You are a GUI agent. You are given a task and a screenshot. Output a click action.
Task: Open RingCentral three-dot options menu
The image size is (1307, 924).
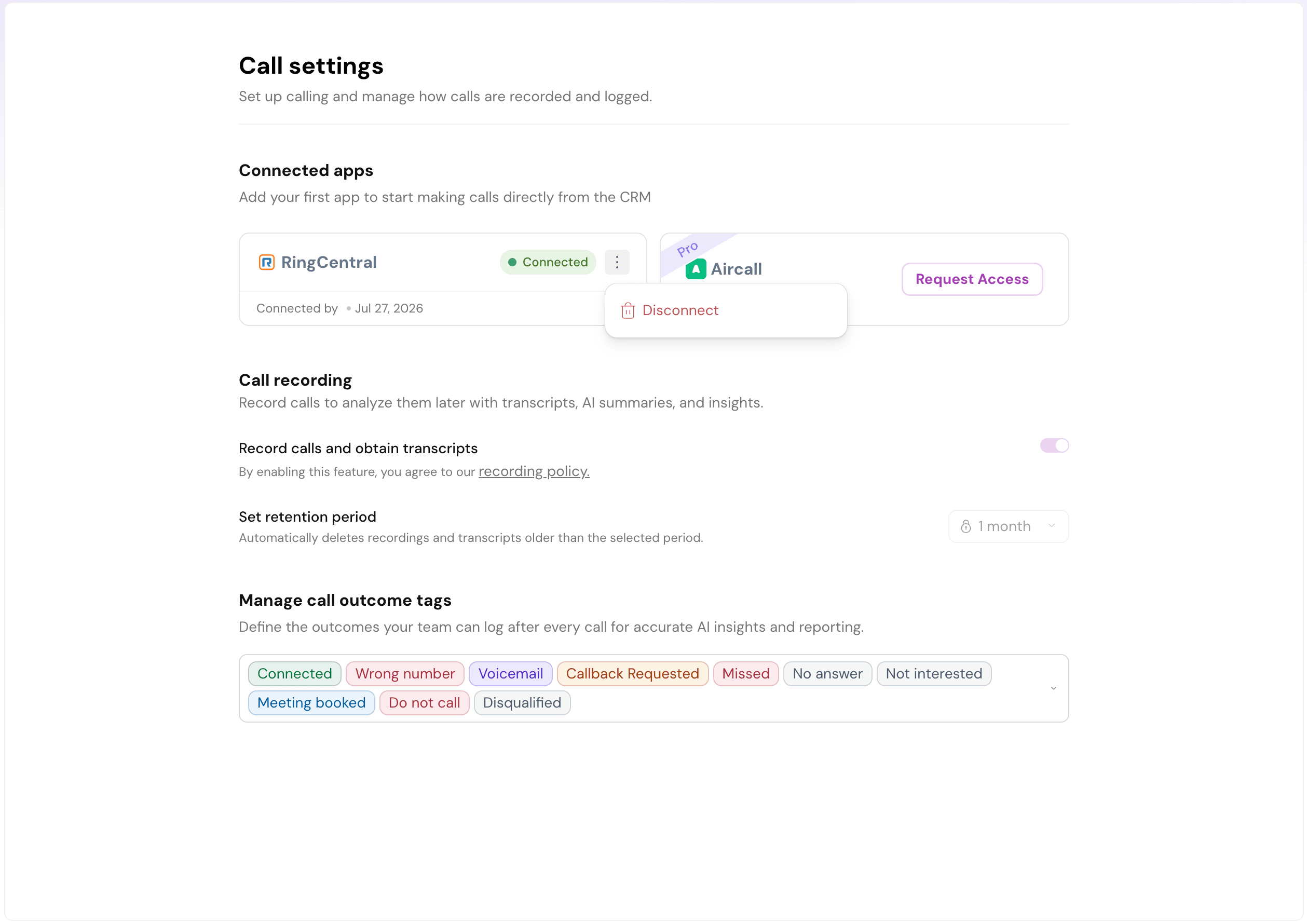pyautogui.click(x=617, y=262)
